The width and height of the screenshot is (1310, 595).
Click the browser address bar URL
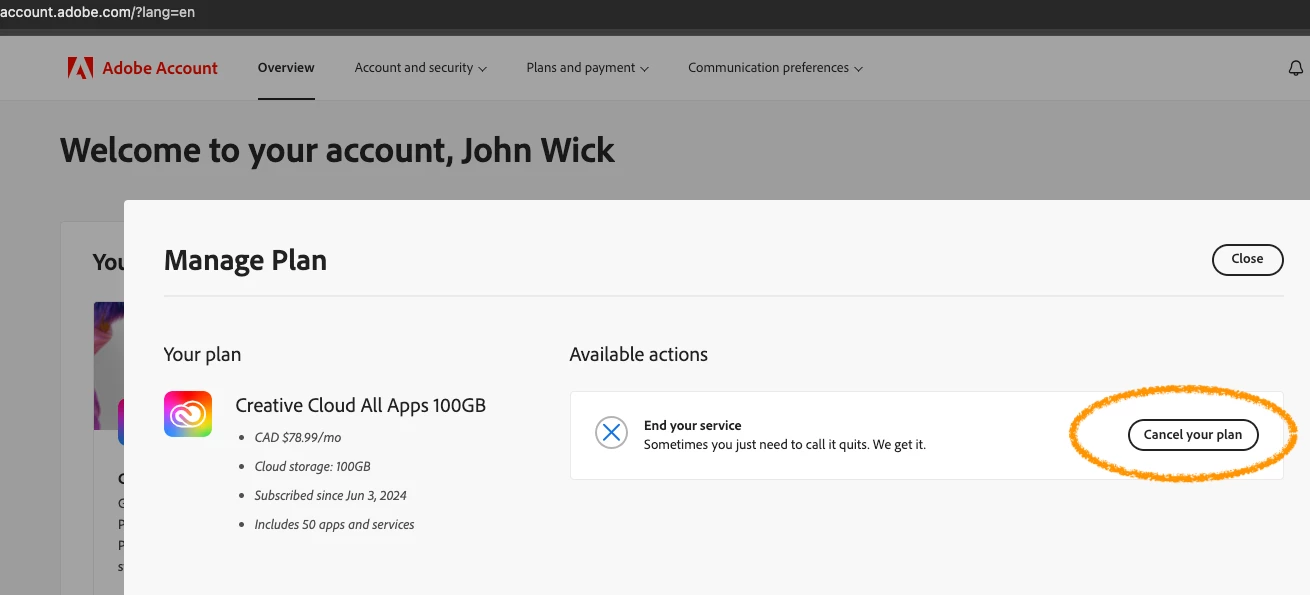[97, 11]
